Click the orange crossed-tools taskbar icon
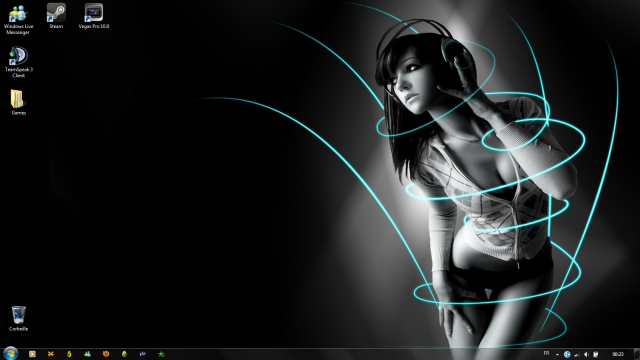This screenshot has height=360, width=640. click(51, 354)
